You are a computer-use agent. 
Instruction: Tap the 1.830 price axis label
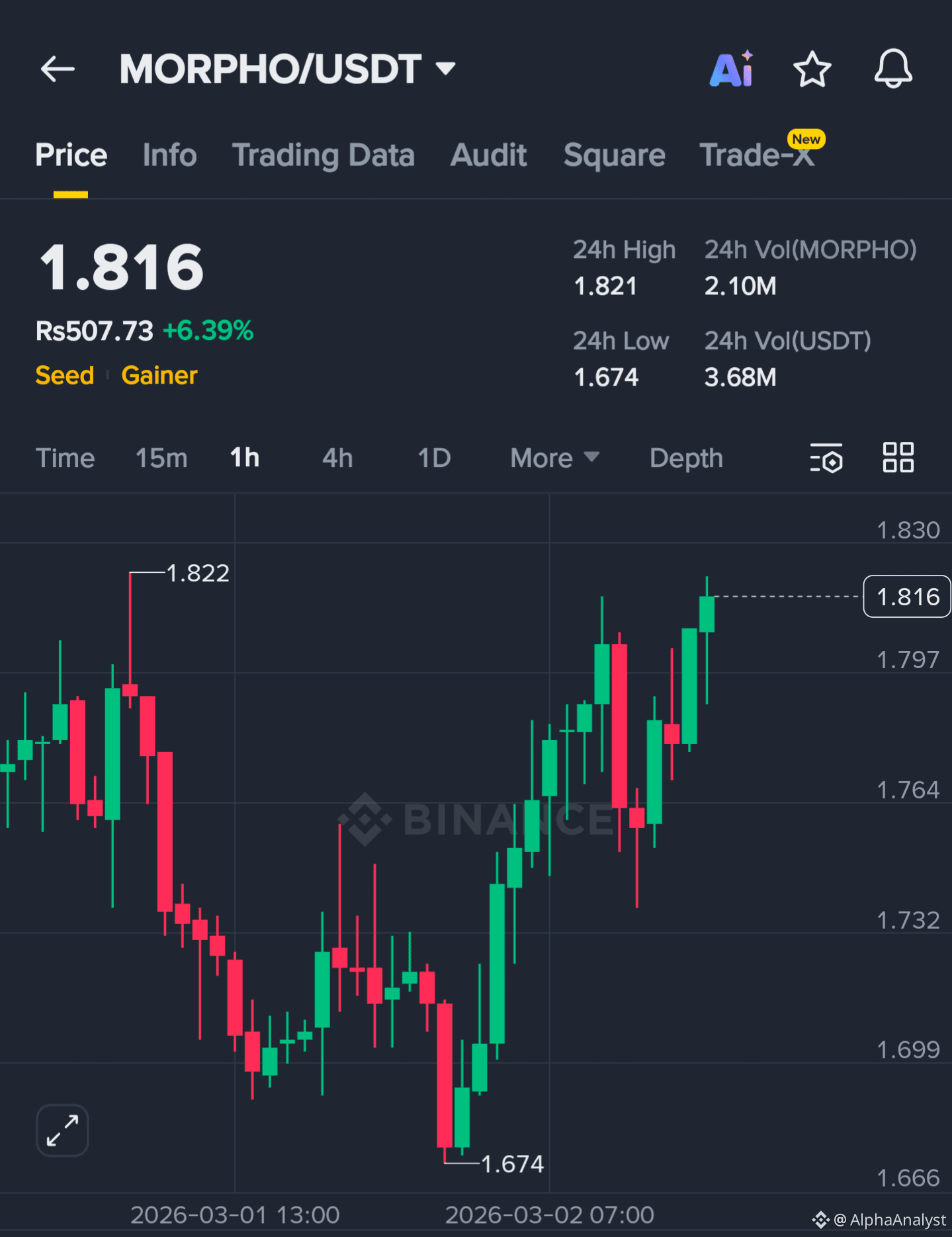(908, 531)
